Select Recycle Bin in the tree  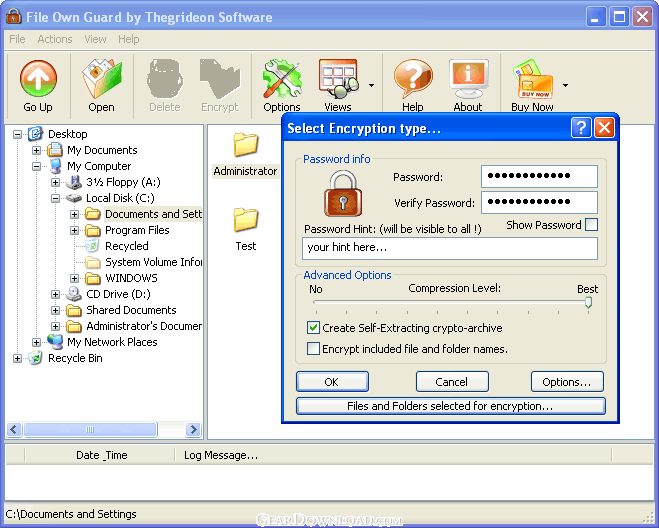coord(75,358)
